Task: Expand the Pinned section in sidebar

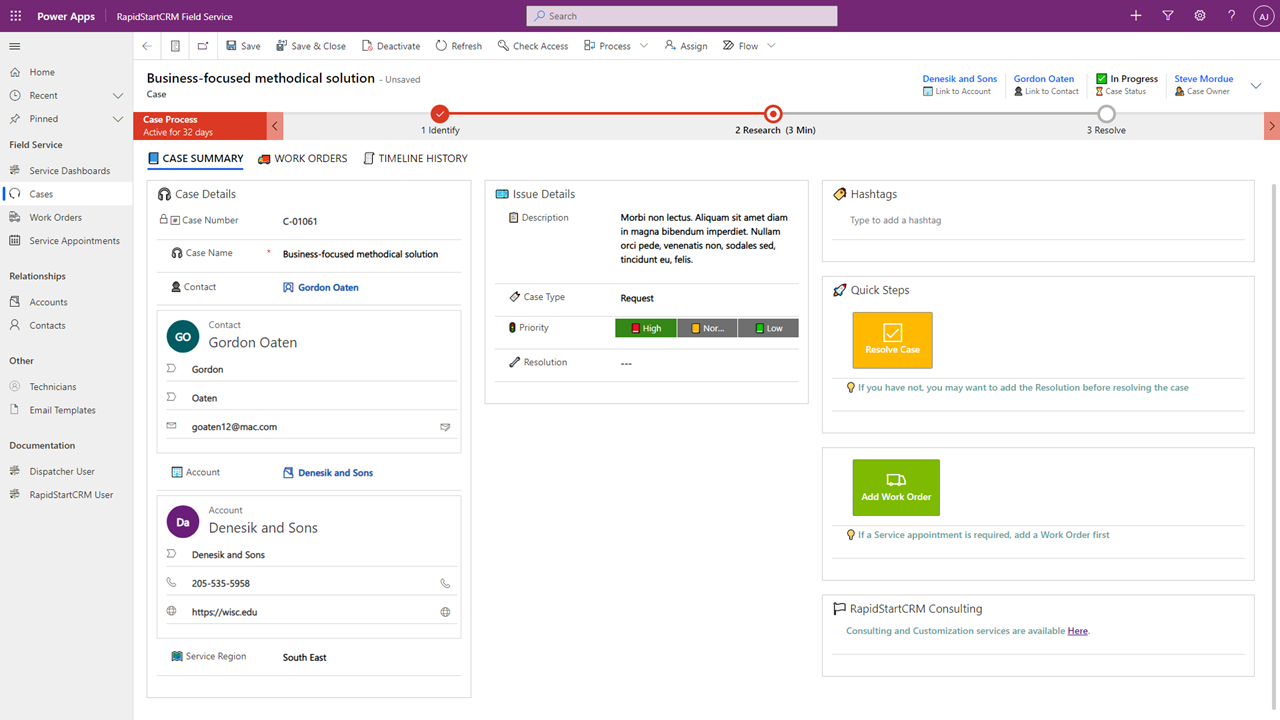Action: (118, 119)
